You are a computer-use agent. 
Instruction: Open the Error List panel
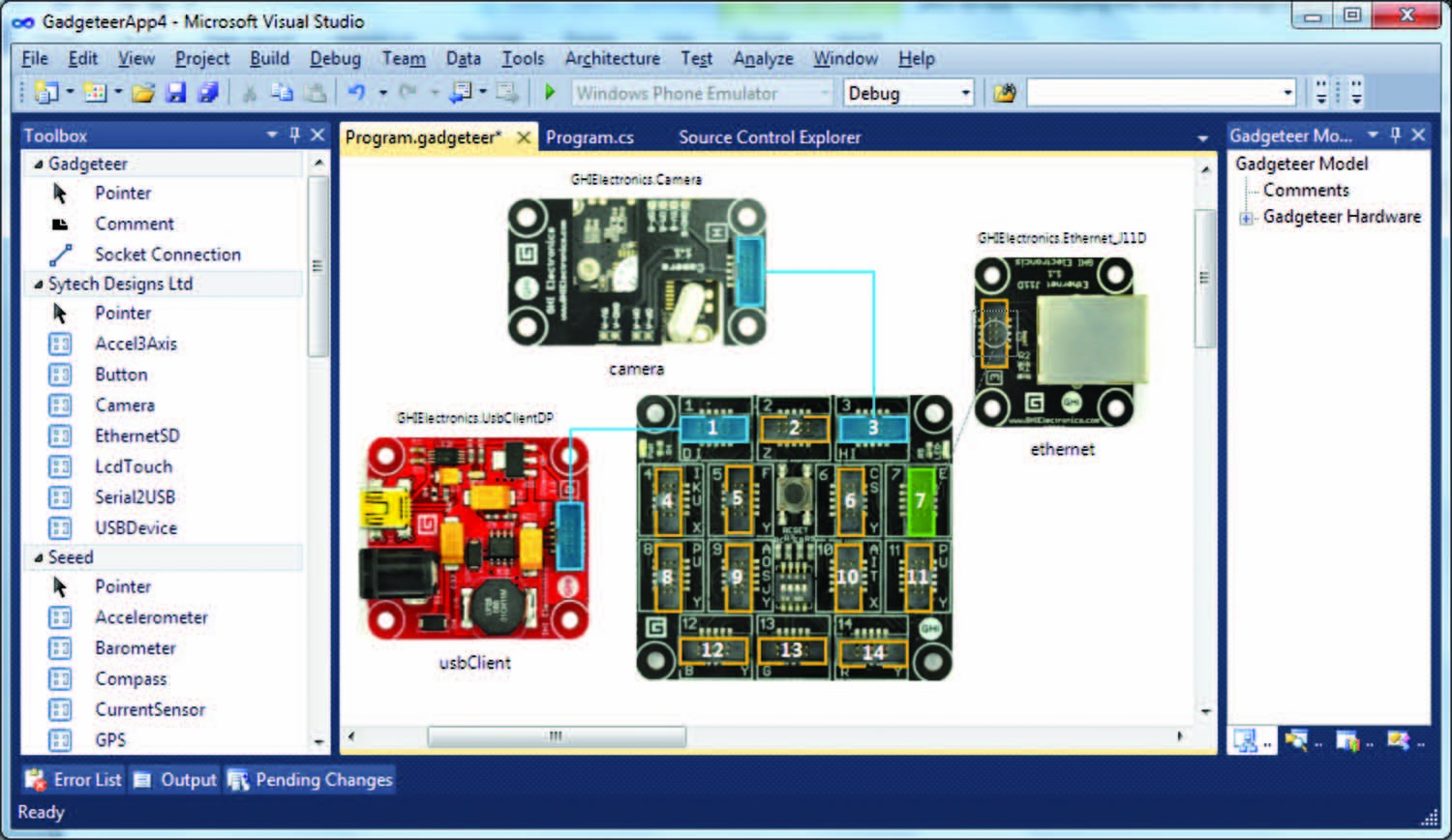[x=75, y=780]
